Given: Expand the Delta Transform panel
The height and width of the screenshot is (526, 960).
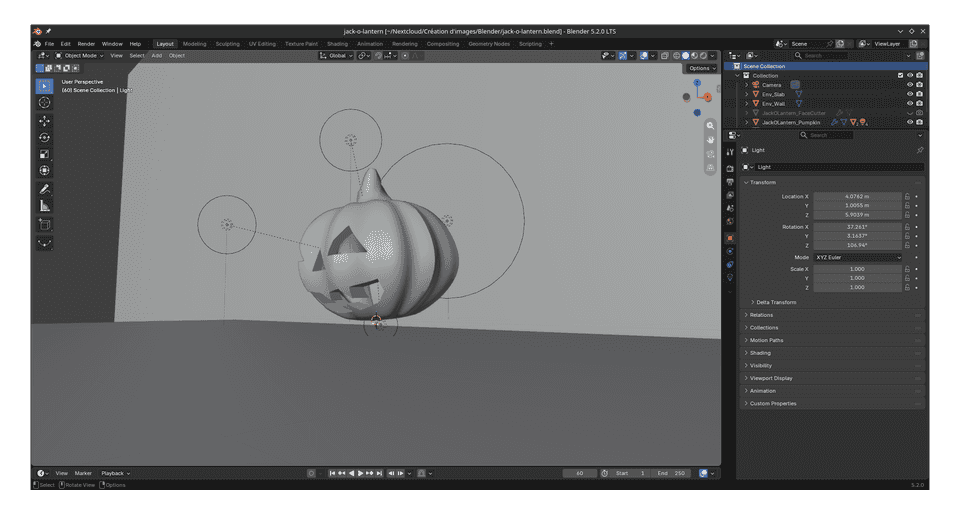Looking at the screenshot, I should (776, 302).
